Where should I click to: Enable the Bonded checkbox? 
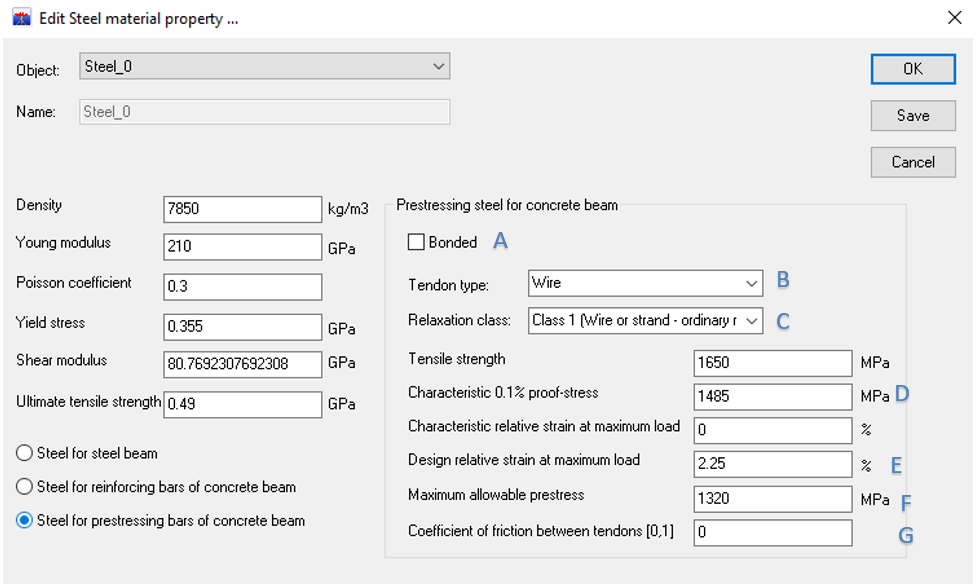[416, 242]
